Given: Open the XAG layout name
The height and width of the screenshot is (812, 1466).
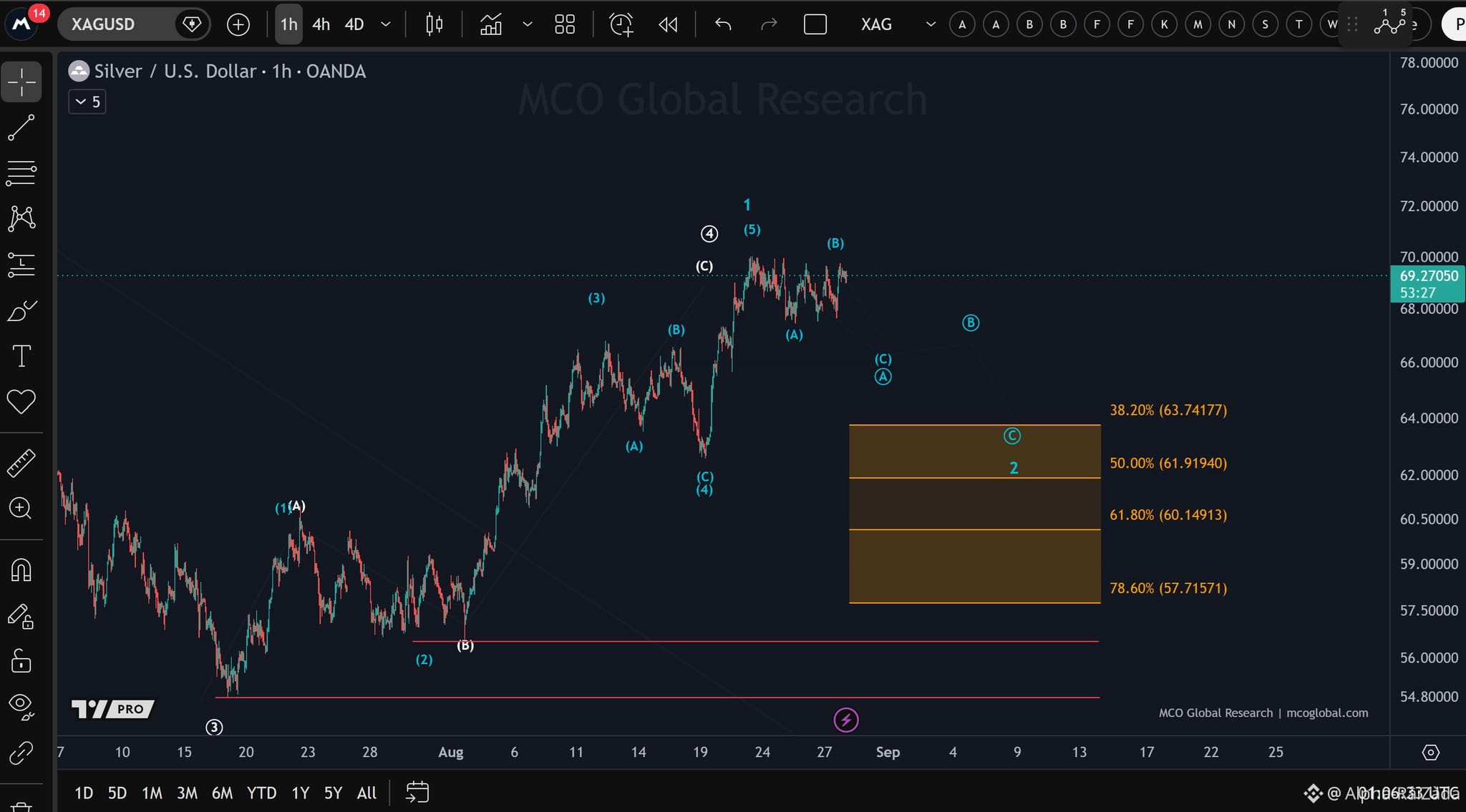Looking at the screenshot, I should (876, 24).
